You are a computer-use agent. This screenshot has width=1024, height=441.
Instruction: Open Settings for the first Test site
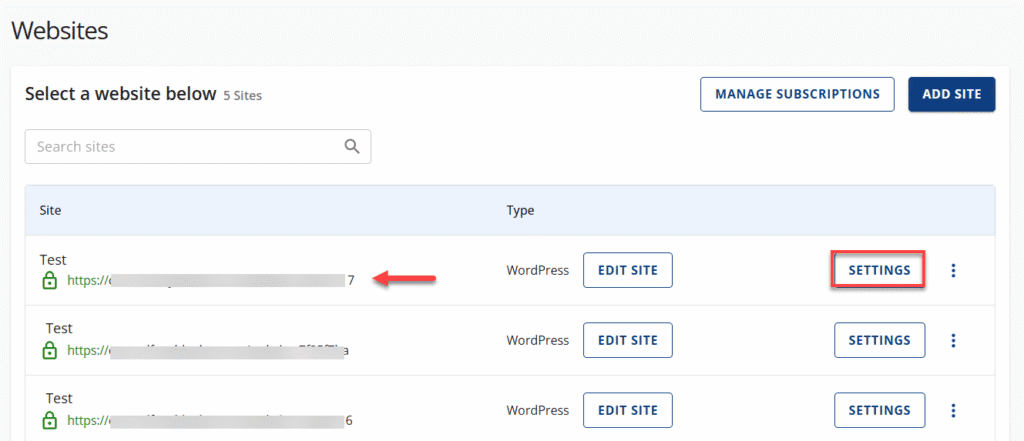pyautogui.click(x=879, y=270)
